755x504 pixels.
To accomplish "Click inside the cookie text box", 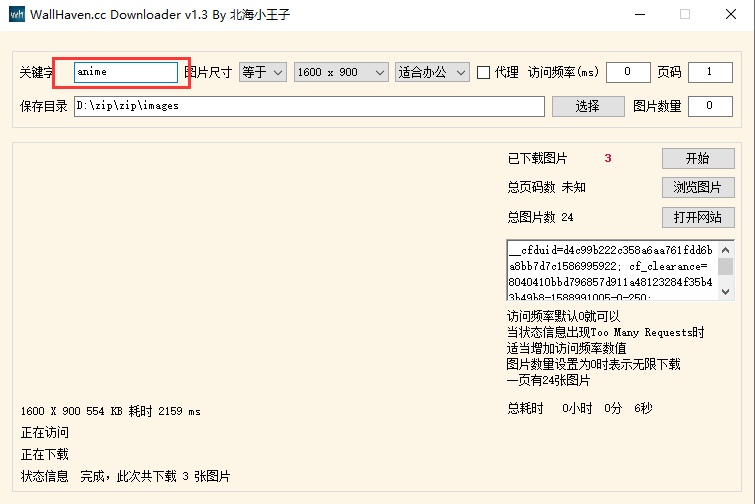I will click(x=612, y=271).
